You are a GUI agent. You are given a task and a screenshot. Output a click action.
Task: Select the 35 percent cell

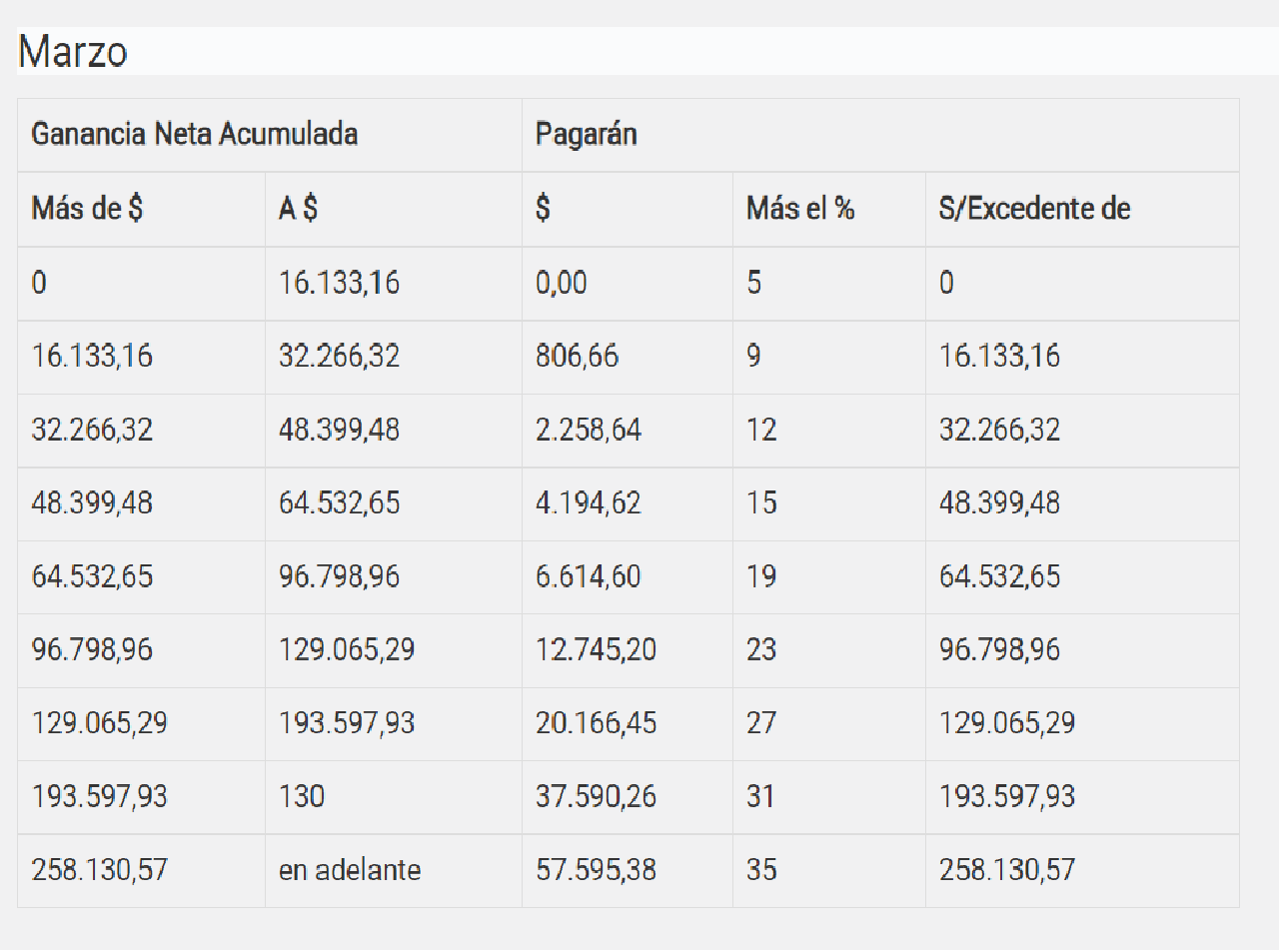(x=761, y=870)
